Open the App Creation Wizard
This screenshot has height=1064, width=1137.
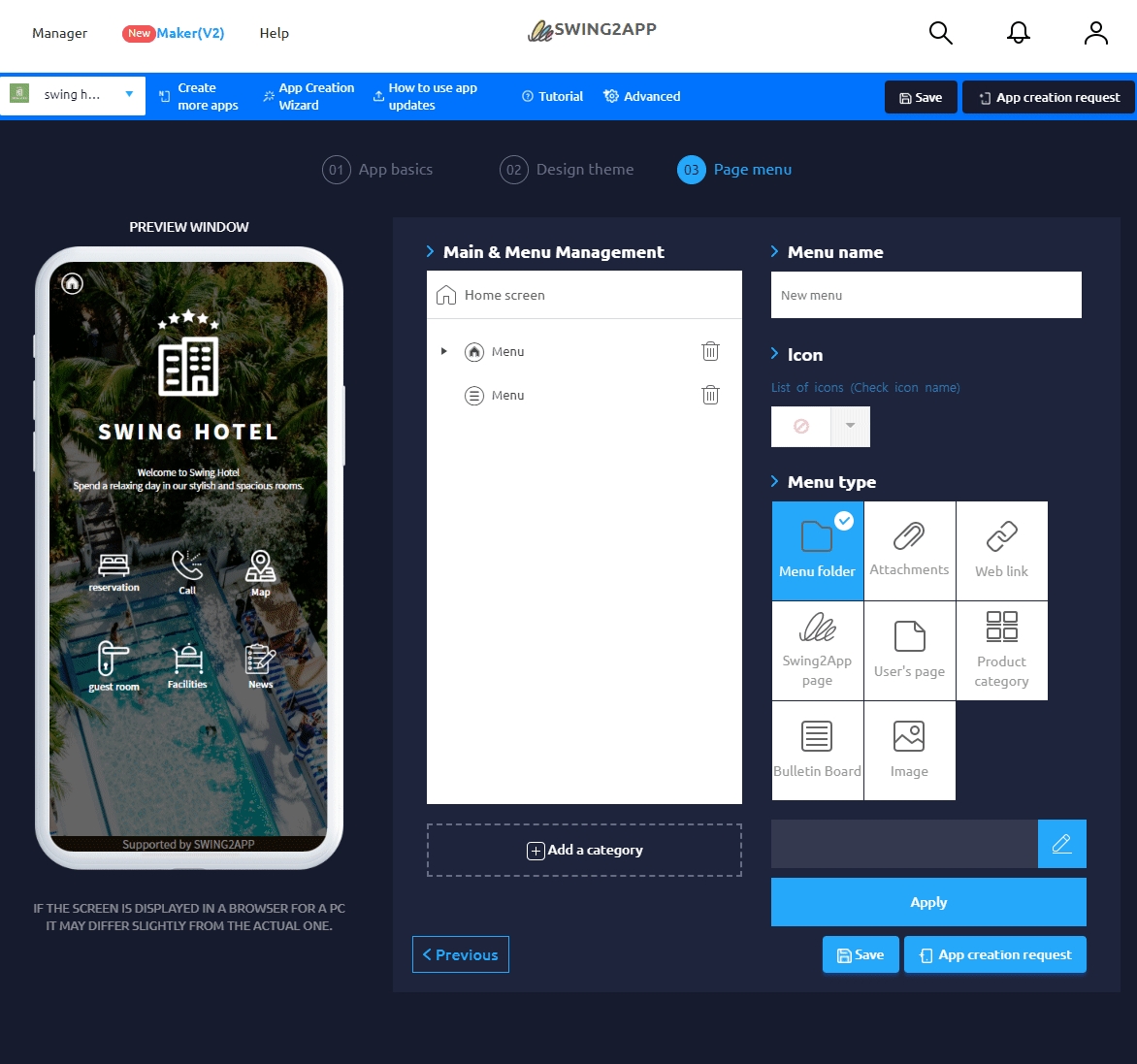[309, 96]
